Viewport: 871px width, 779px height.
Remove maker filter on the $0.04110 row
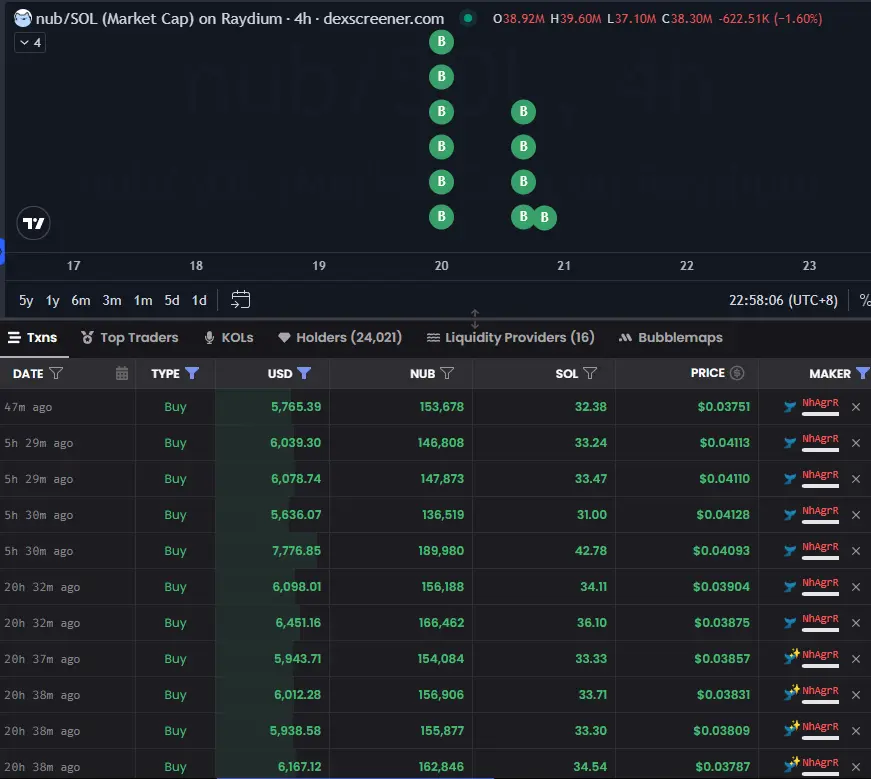(x=855, y=479)
